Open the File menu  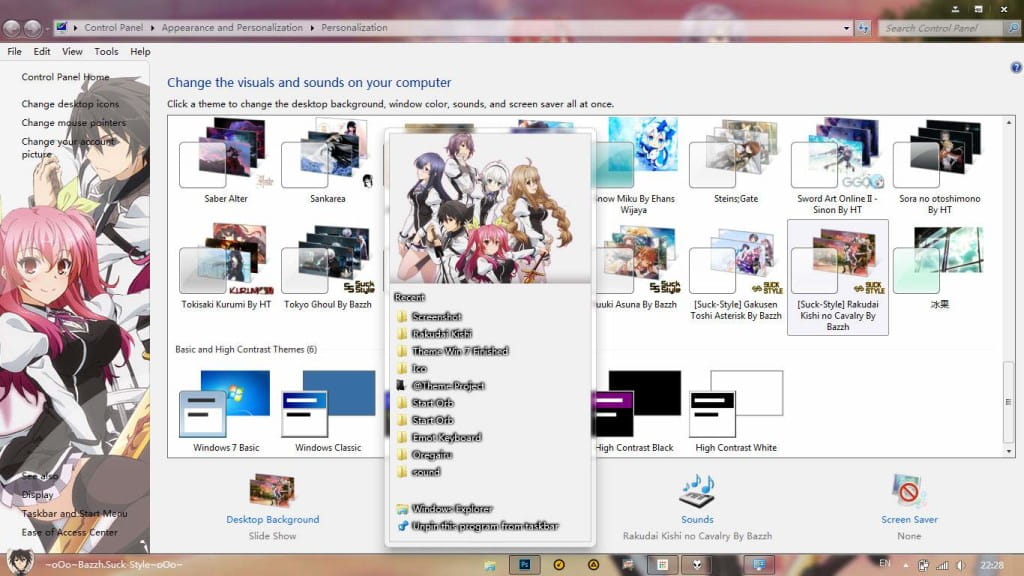[x=14, y=51]
